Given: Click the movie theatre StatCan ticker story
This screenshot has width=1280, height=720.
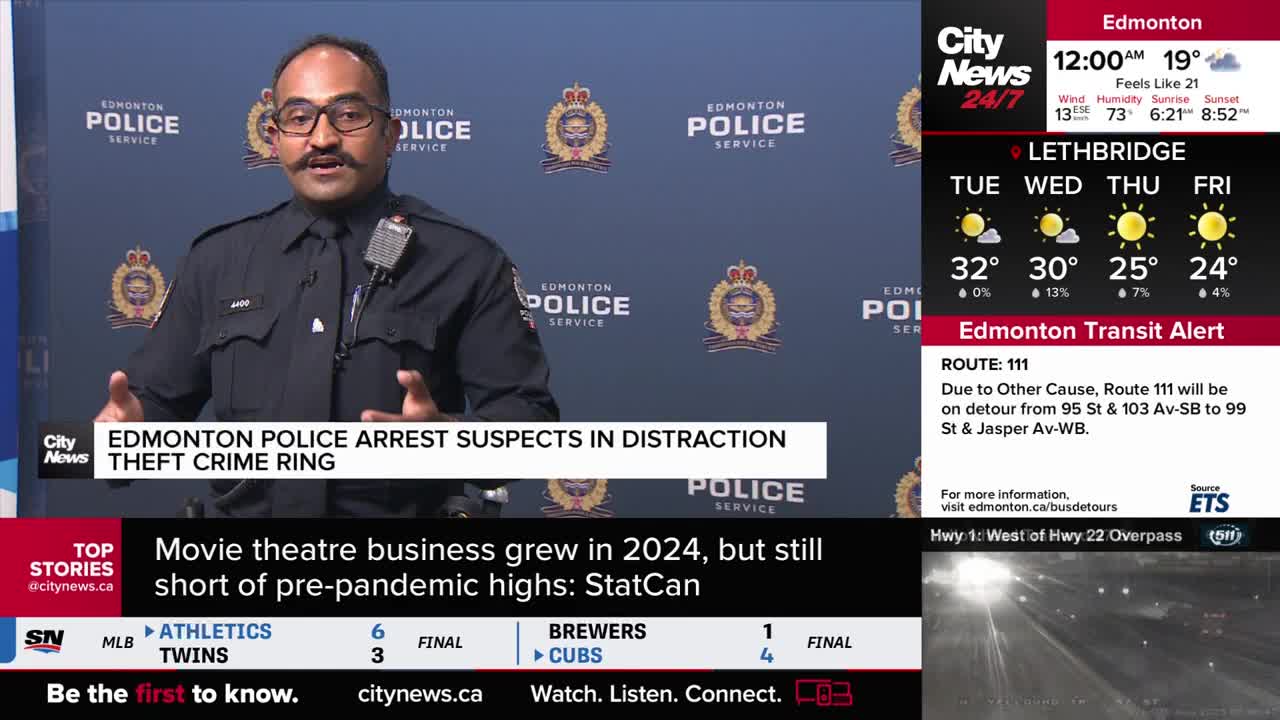Looking at the screenshot, I should point(488,567).
